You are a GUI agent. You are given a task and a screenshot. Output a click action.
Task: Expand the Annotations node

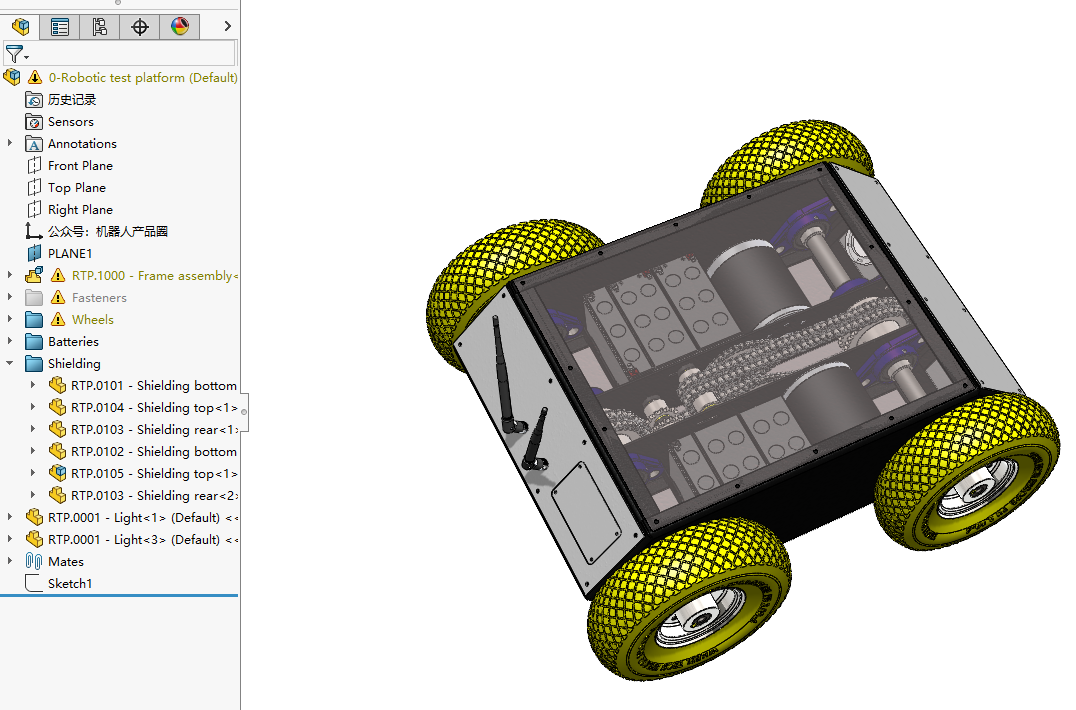click(x=10, y=144)
